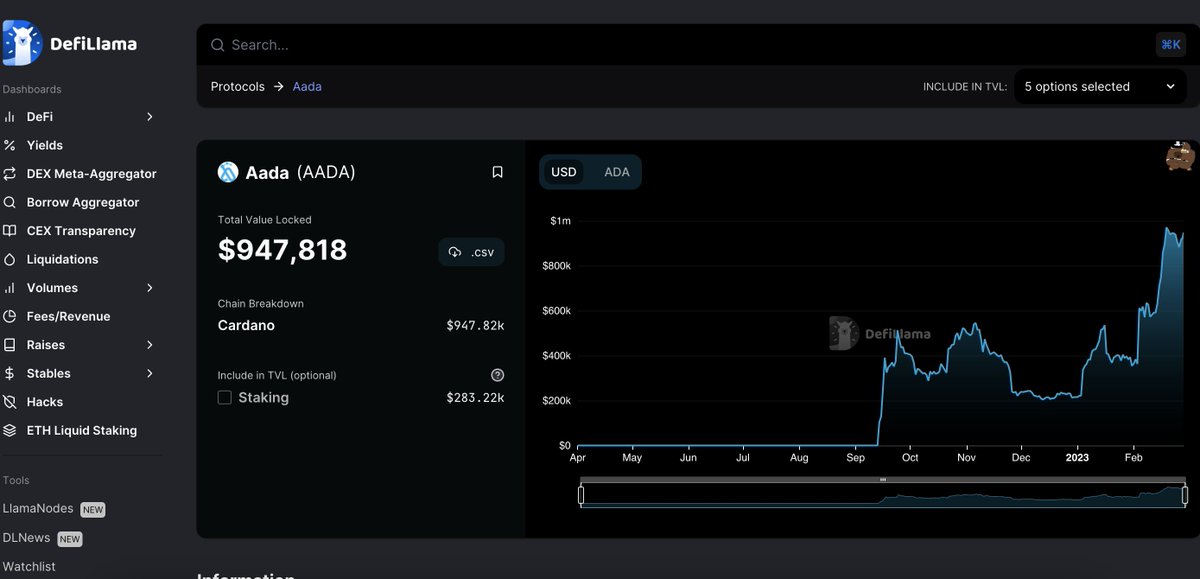Image resolution: width=1200 pixels, height=579 pixels.
Task: Open Fees/Revenue dashboard
Action: point(68,316)
